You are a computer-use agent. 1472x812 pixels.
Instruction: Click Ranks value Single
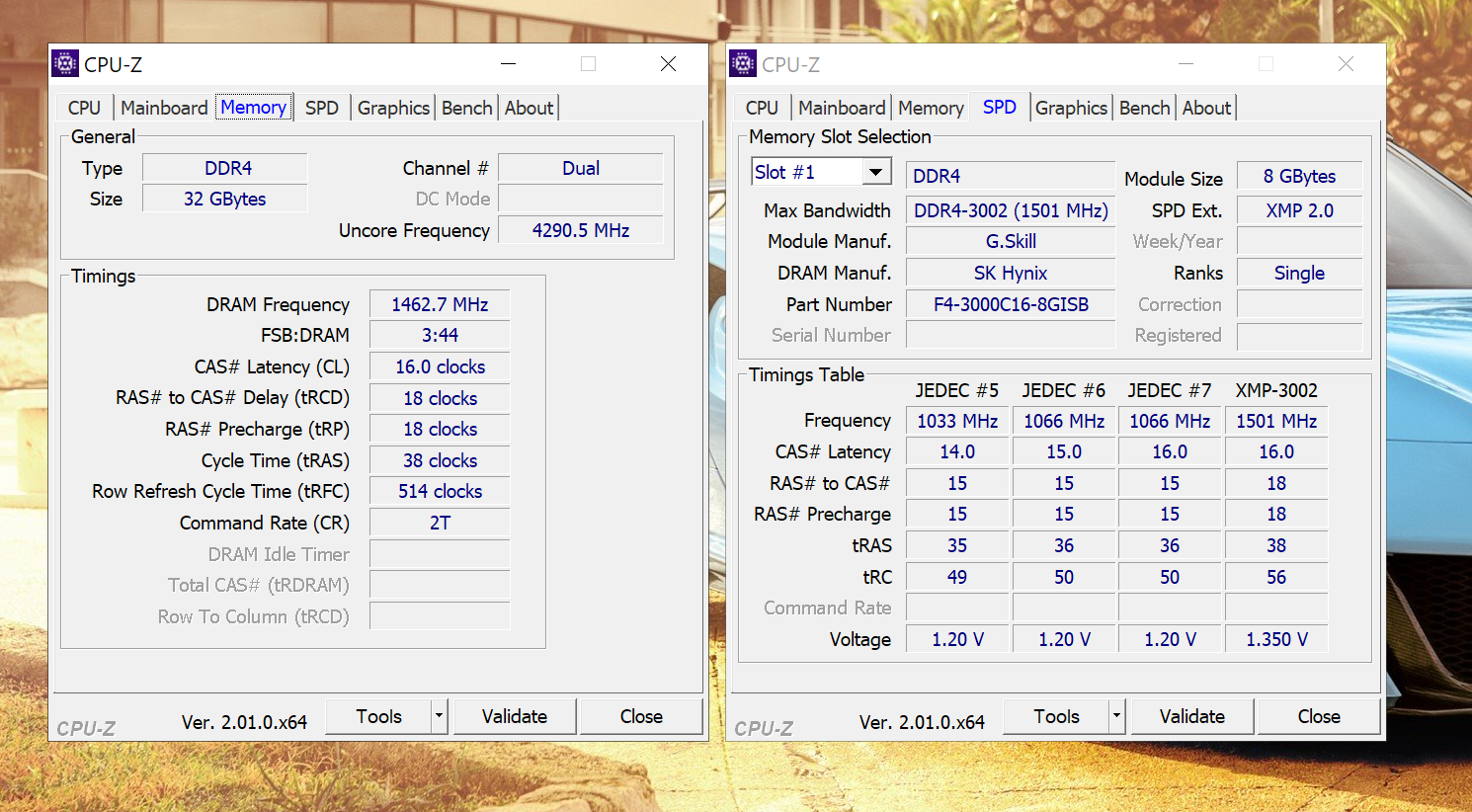pos(1299,273)
